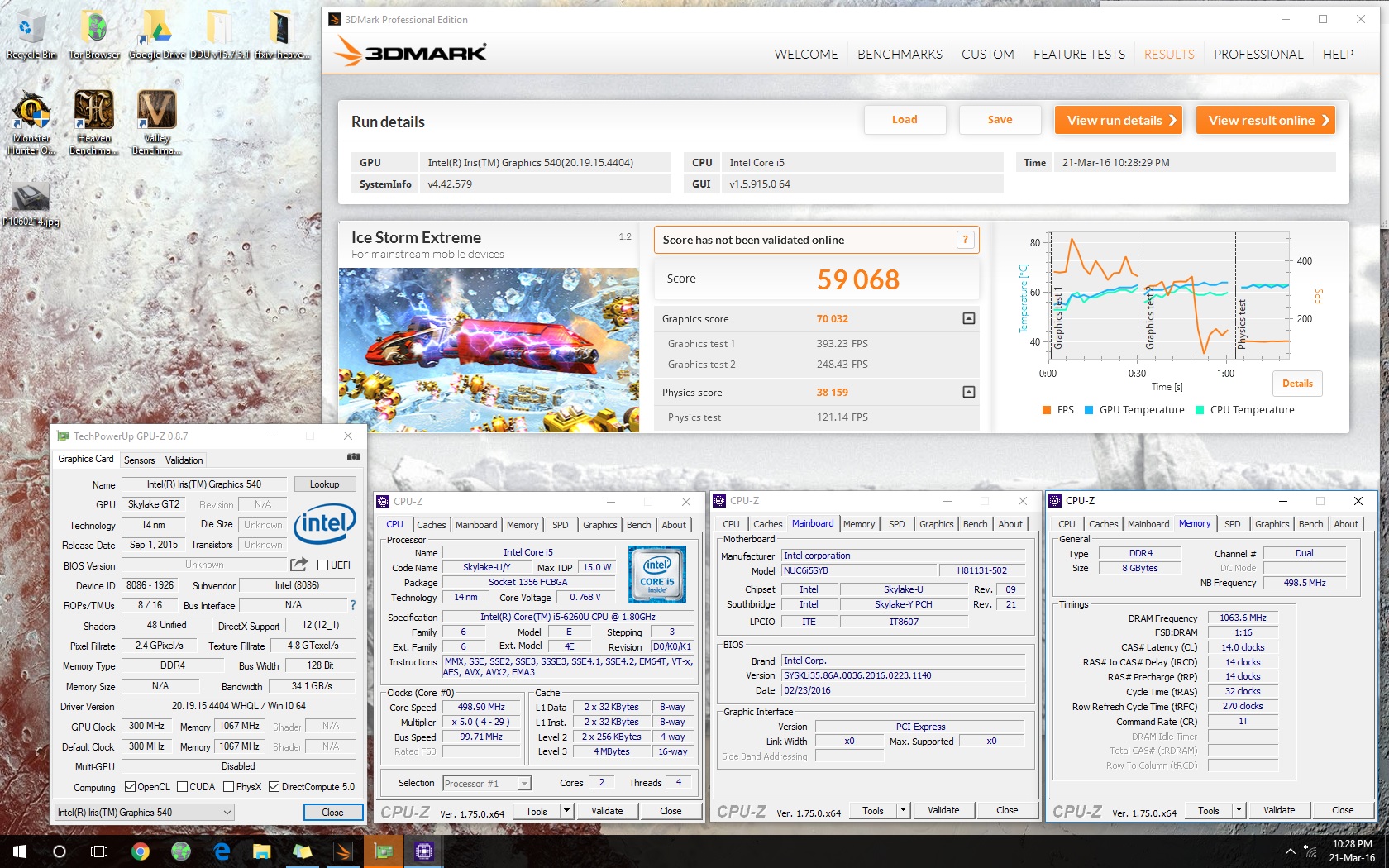The image size is (1389, 868).
Task: Click the GPU-Z screenshot camera icon
Action: point(353,456)
